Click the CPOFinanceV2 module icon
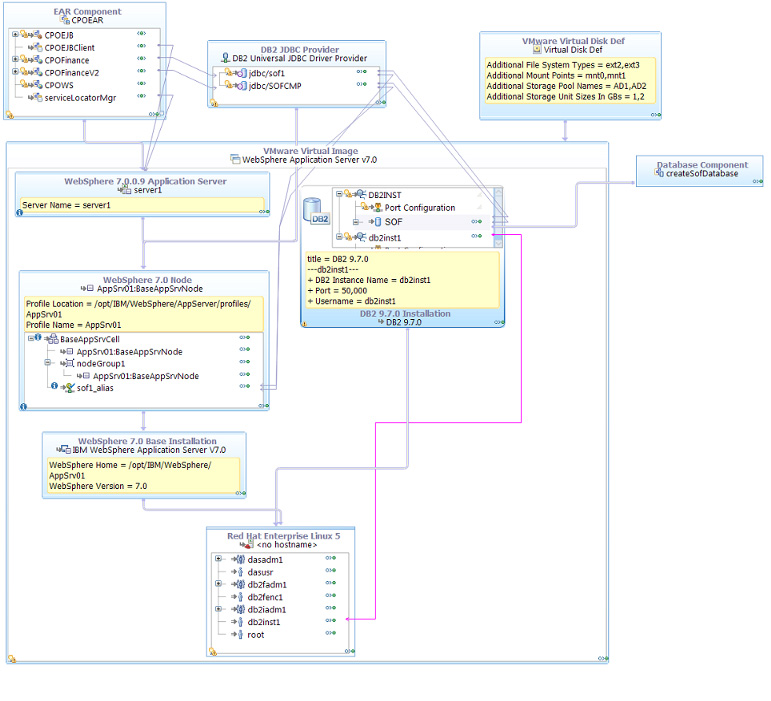The width and height of the screenshot is (771, 701). click(38, 72)
